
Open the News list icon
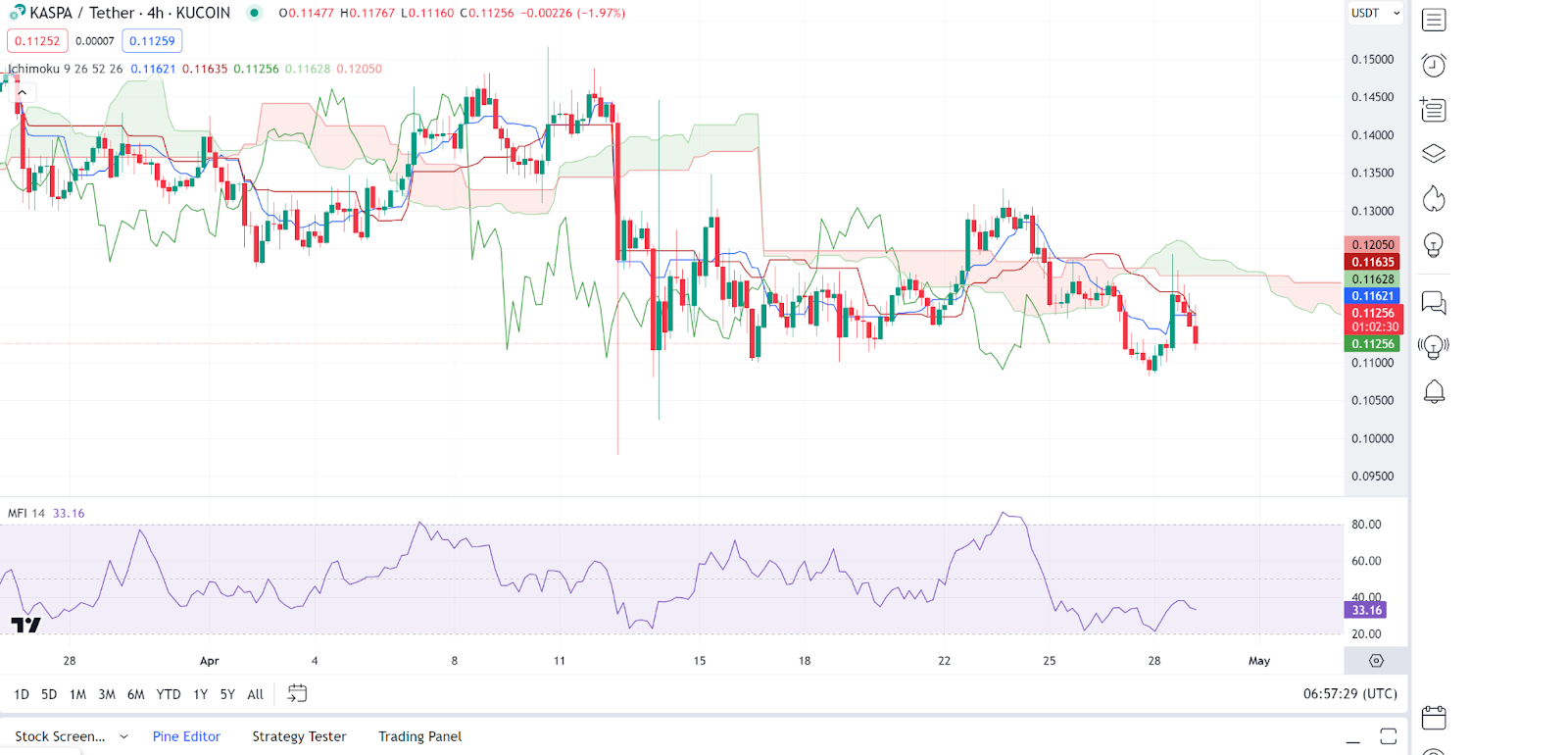click(x=1434, y=110)
